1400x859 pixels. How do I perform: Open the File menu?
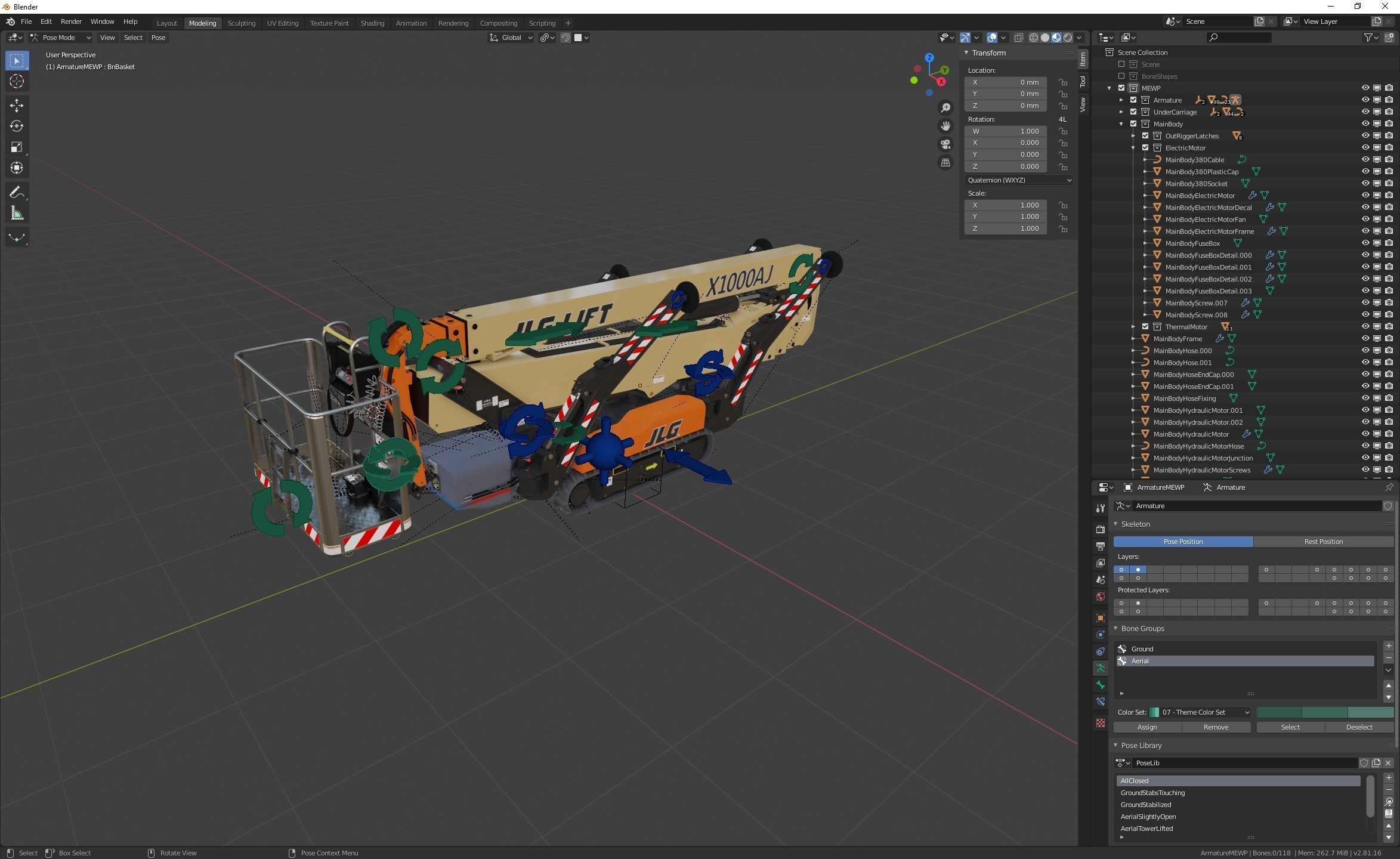point(26,21)
